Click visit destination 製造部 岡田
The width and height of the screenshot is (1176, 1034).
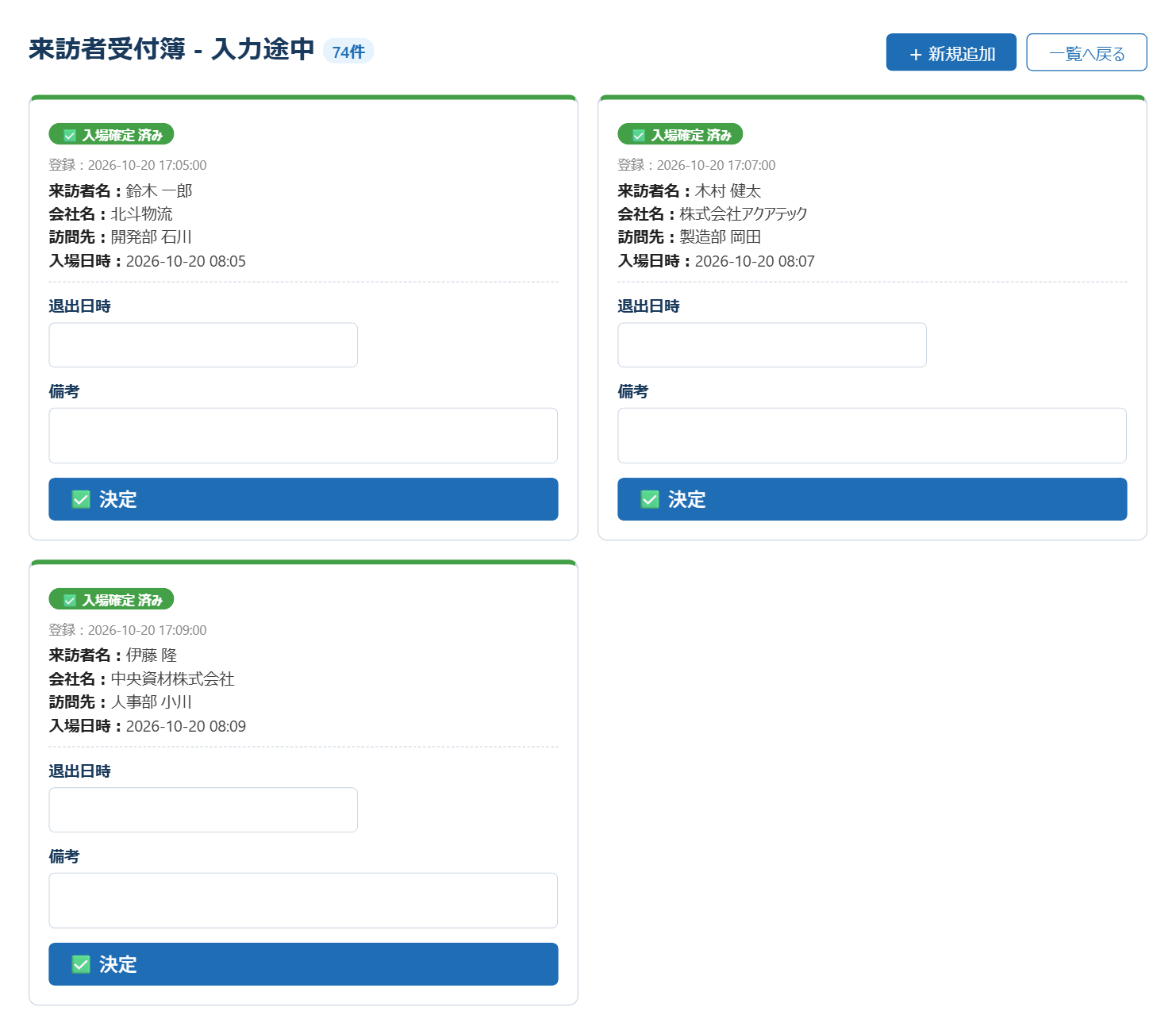click(721, 237)
